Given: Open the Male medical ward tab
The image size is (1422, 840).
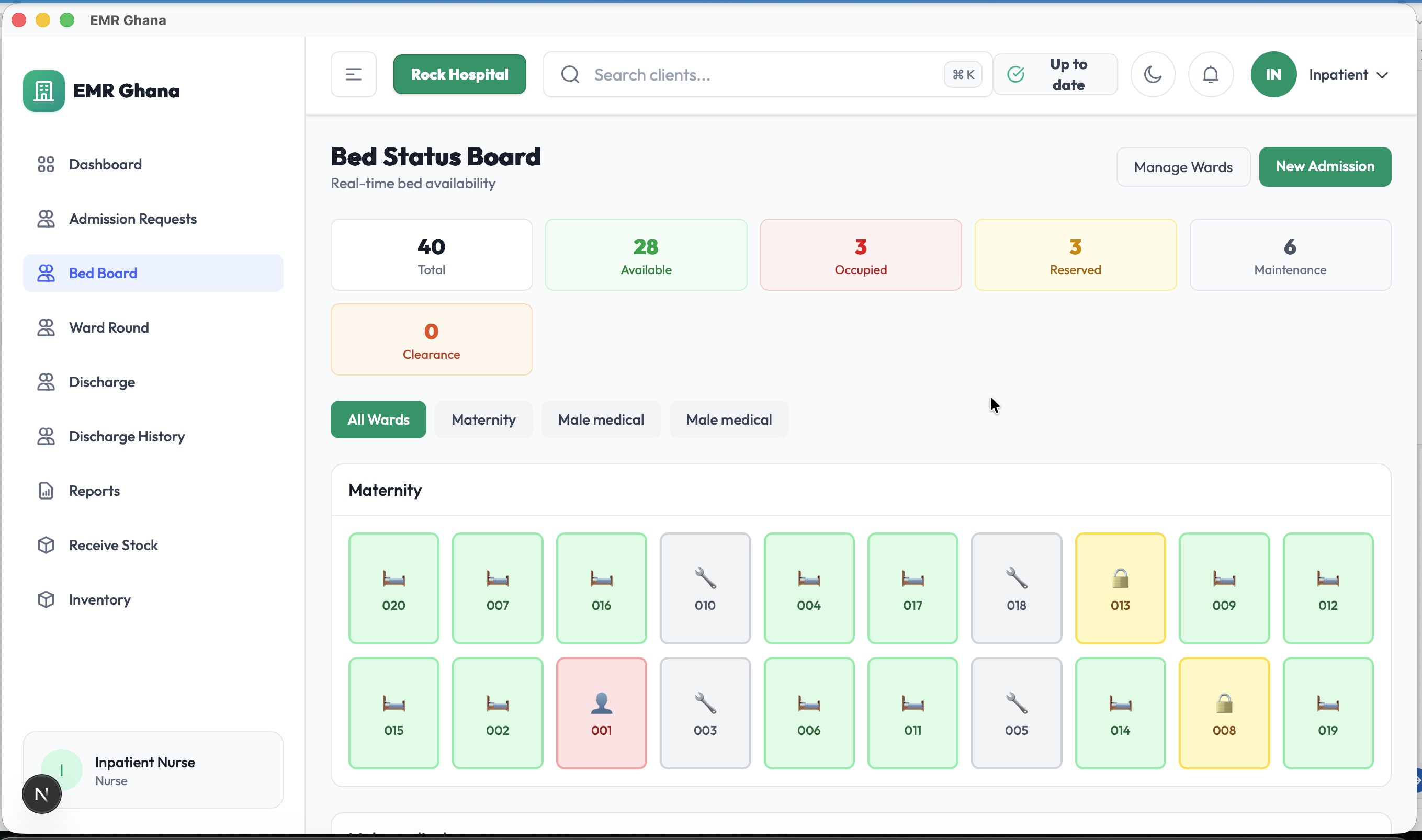Looking at the screenshot, I should tap(601, 419).
